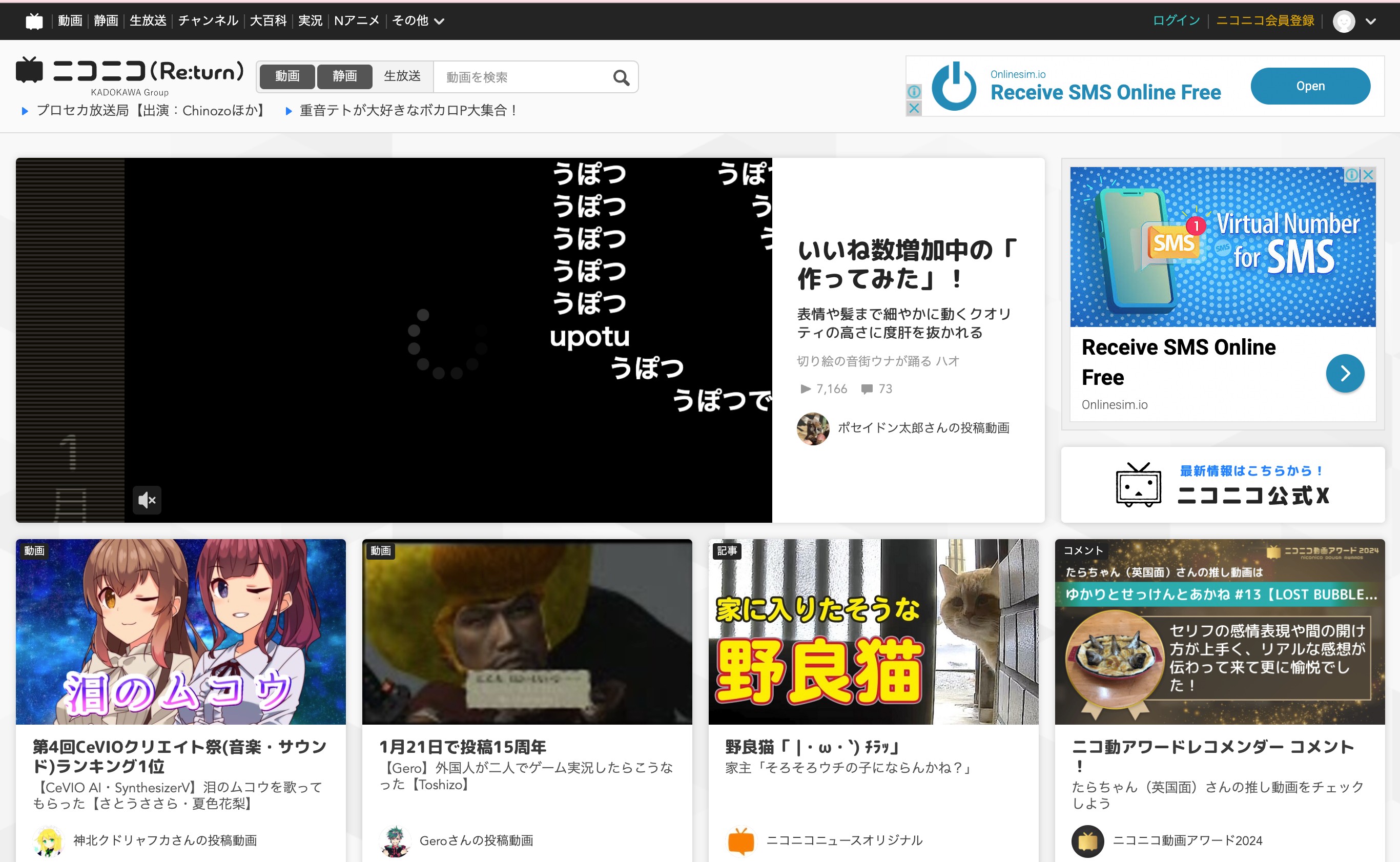
Task: Open the 1月21日で投稿15周年 video thumbnail
Action: [527, 632]
